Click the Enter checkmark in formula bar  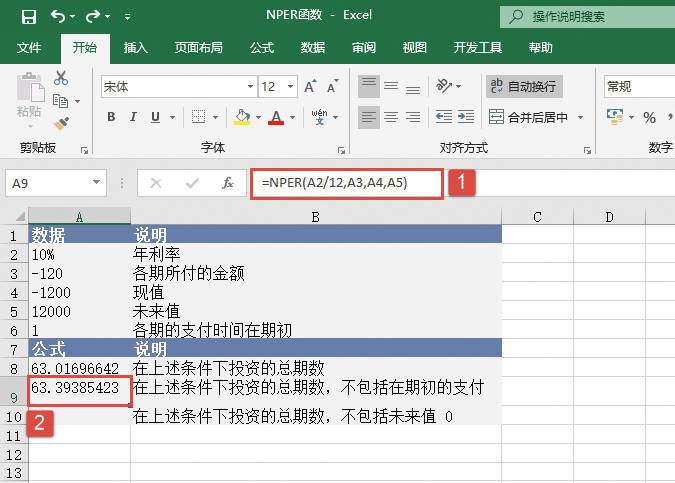click(192, 183)
